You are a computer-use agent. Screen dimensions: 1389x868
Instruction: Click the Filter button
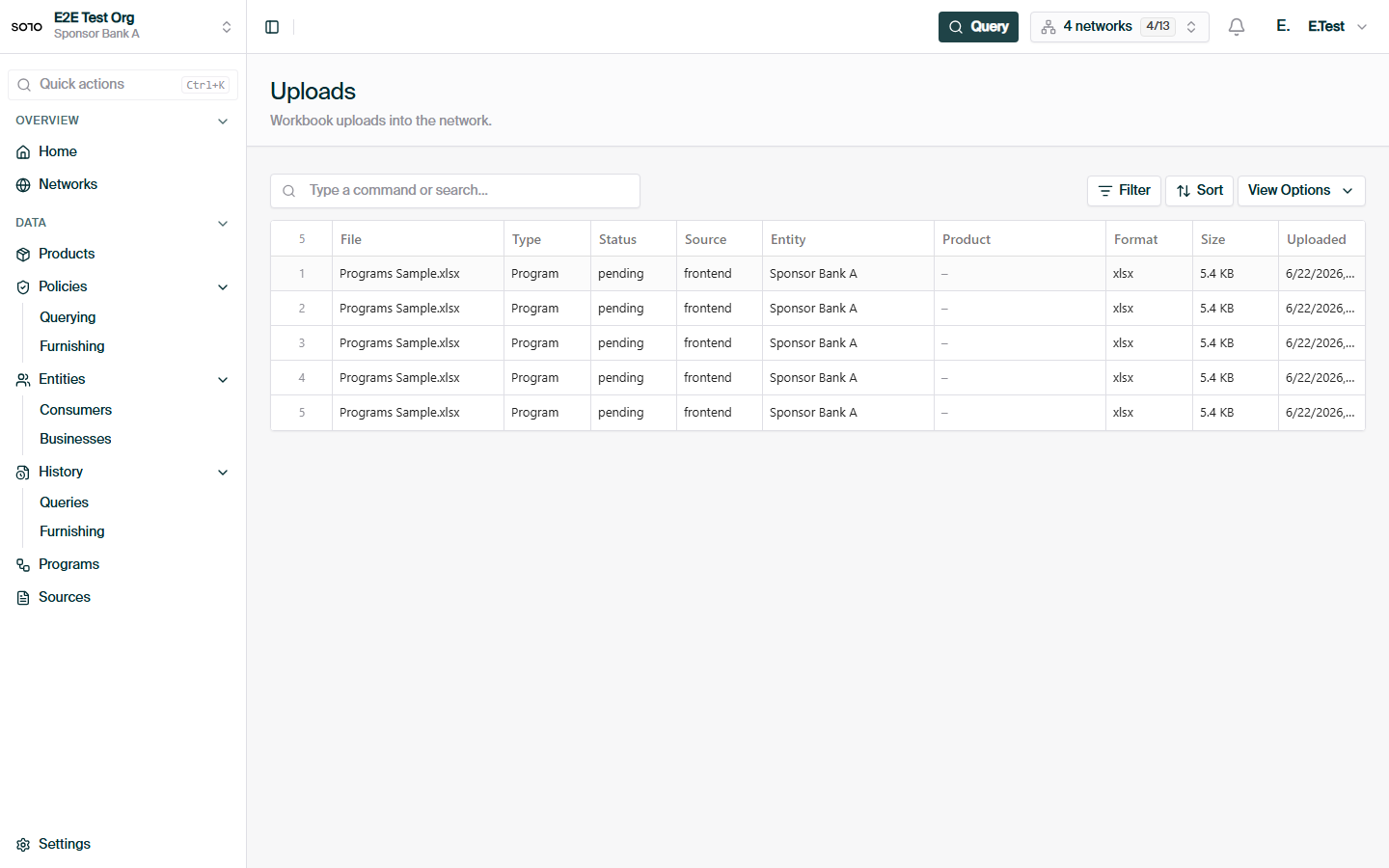[1124, 191]
